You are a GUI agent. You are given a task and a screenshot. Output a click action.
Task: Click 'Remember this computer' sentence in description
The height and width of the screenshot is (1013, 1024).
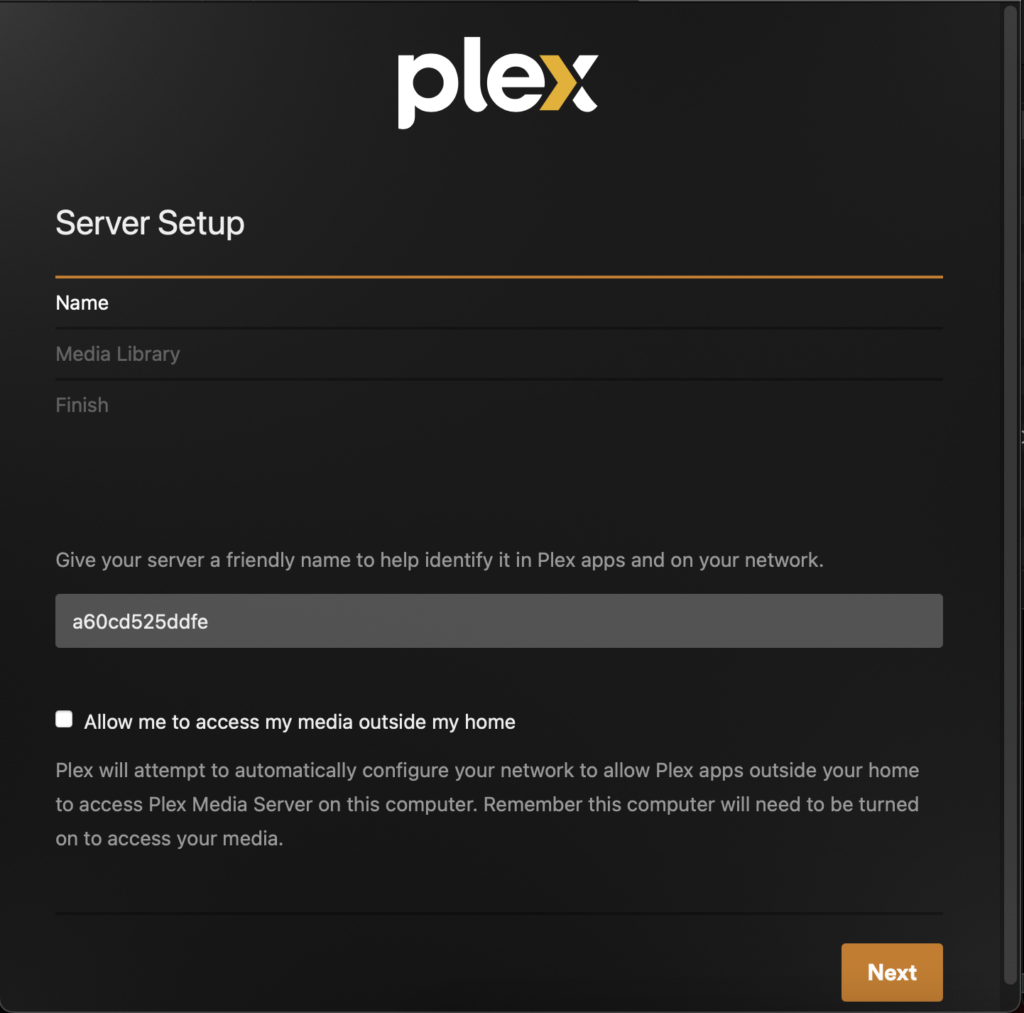(701, 804)
